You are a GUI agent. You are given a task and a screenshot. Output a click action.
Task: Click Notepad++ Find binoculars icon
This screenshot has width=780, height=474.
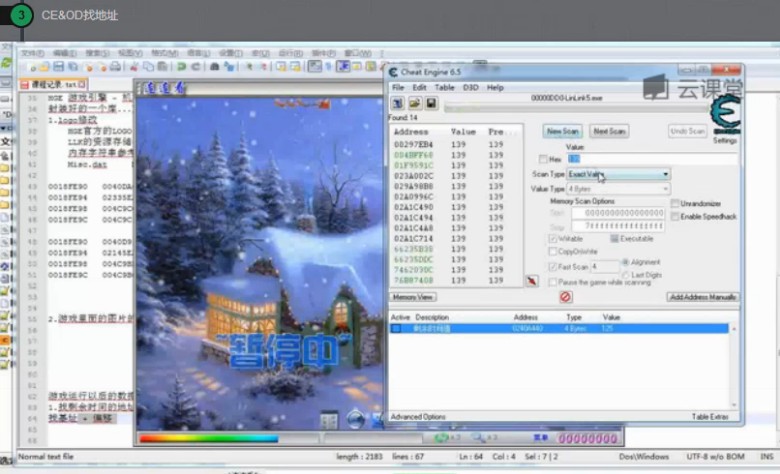coord(214,67)
